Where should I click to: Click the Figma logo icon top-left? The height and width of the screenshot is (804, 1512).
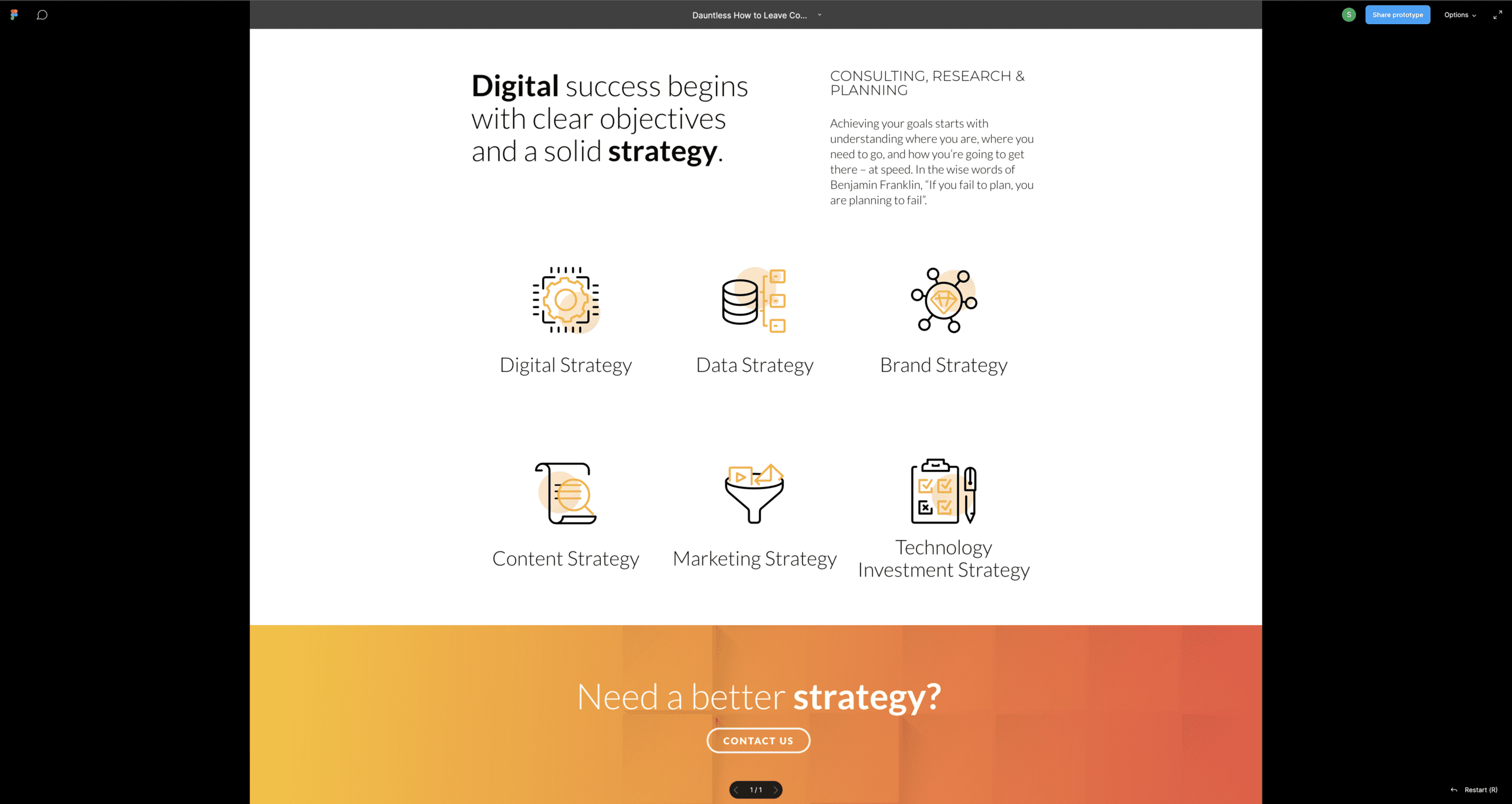14,14
